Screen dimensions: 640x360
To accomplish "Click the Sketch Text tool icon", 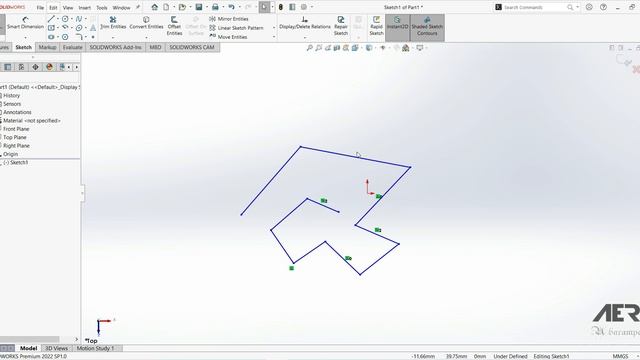I will (93, 28).
